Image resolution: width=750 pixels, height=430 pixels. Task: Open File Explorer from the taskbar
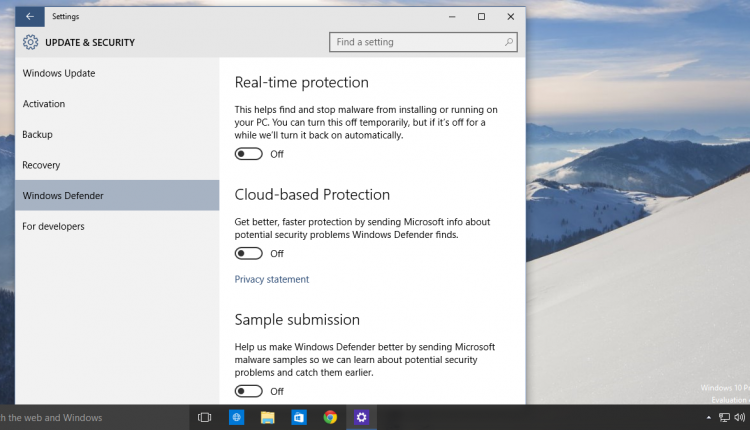(267, 418)
